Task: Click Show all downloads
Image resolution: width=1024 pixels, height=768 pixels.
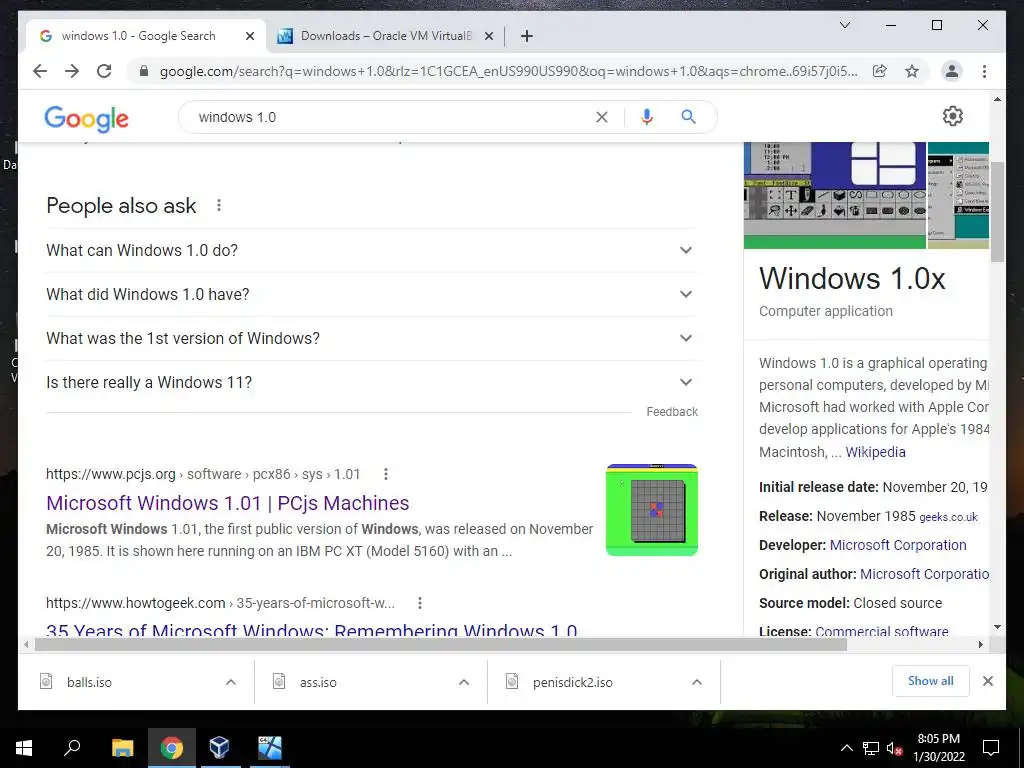Action: point(931,681)
